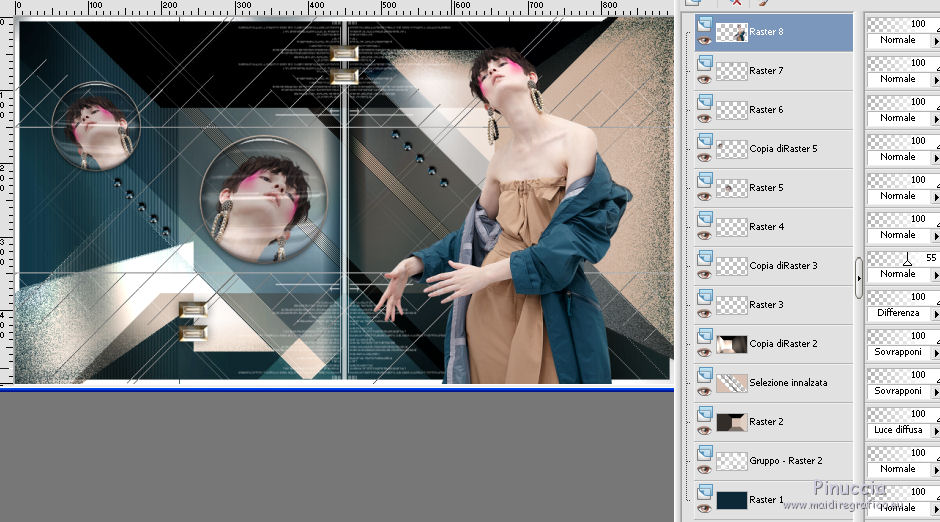The image size is (940, 522).
Task: Click the layer type icon of Selezione innalzata
Action: (x=704, y=374)
